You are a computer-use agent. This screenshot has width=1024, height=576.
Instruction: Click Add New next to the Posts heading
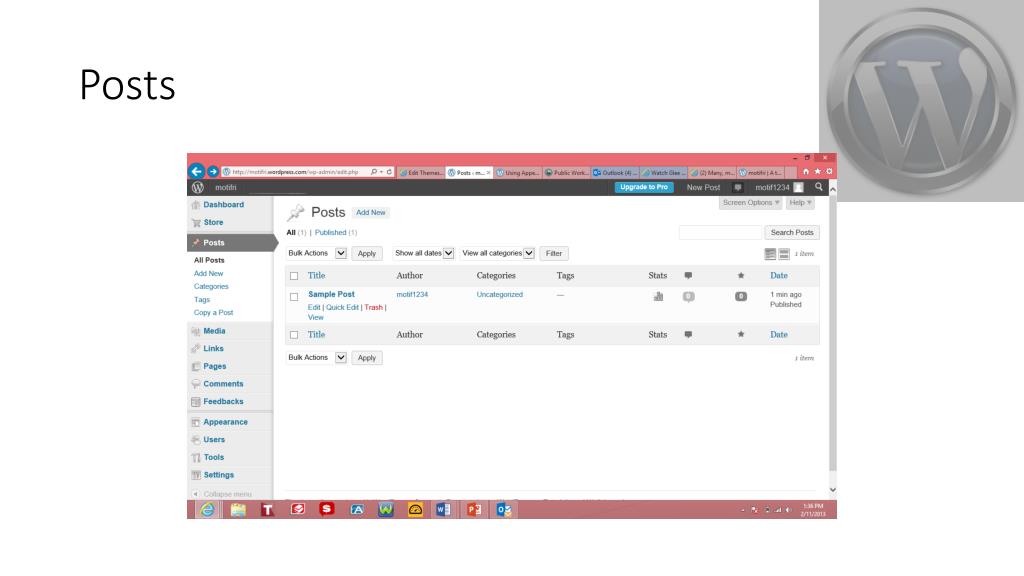370,213
